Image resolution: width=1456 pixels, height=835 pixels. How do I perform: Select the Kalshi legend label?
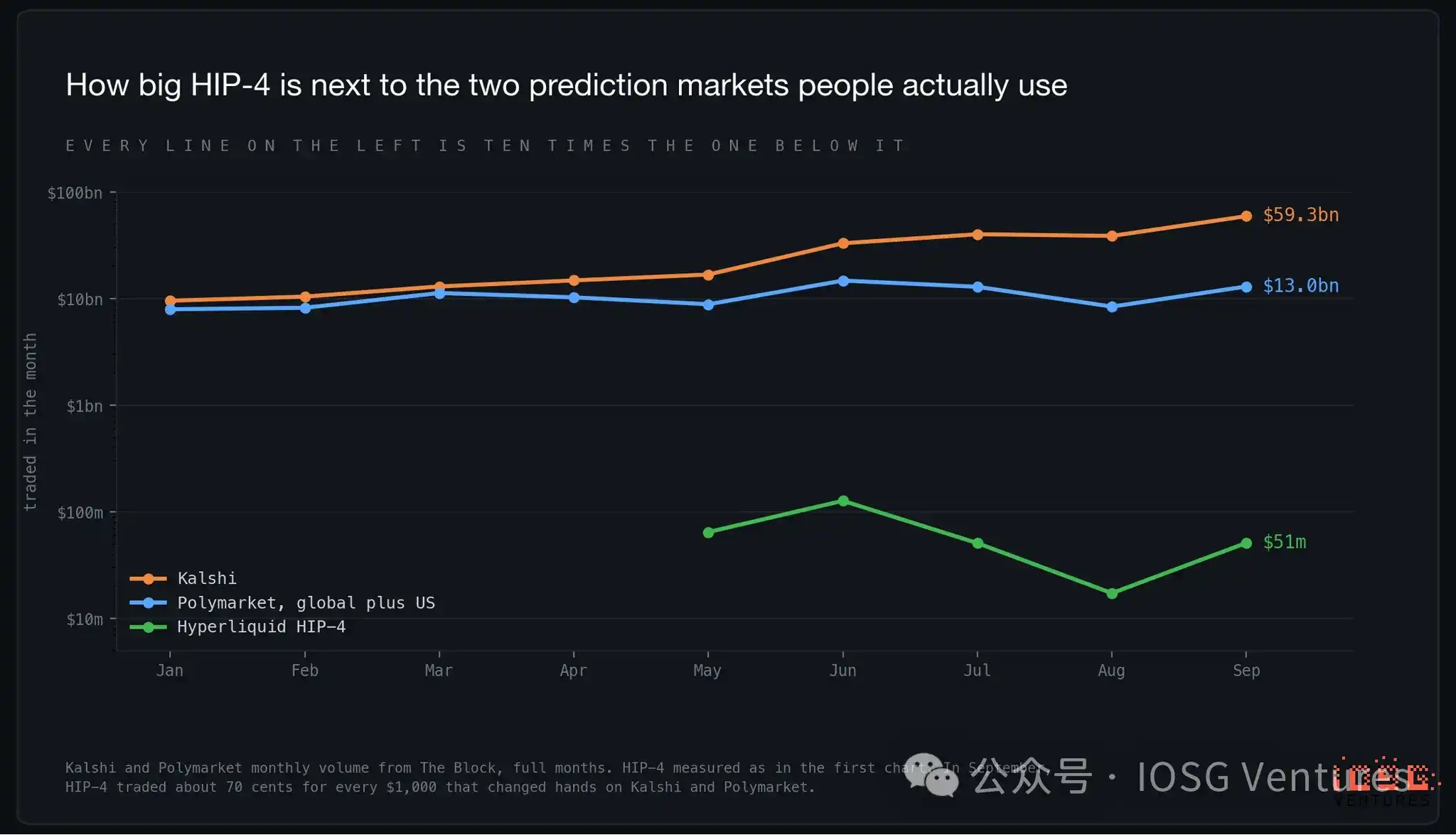[207, 578]
